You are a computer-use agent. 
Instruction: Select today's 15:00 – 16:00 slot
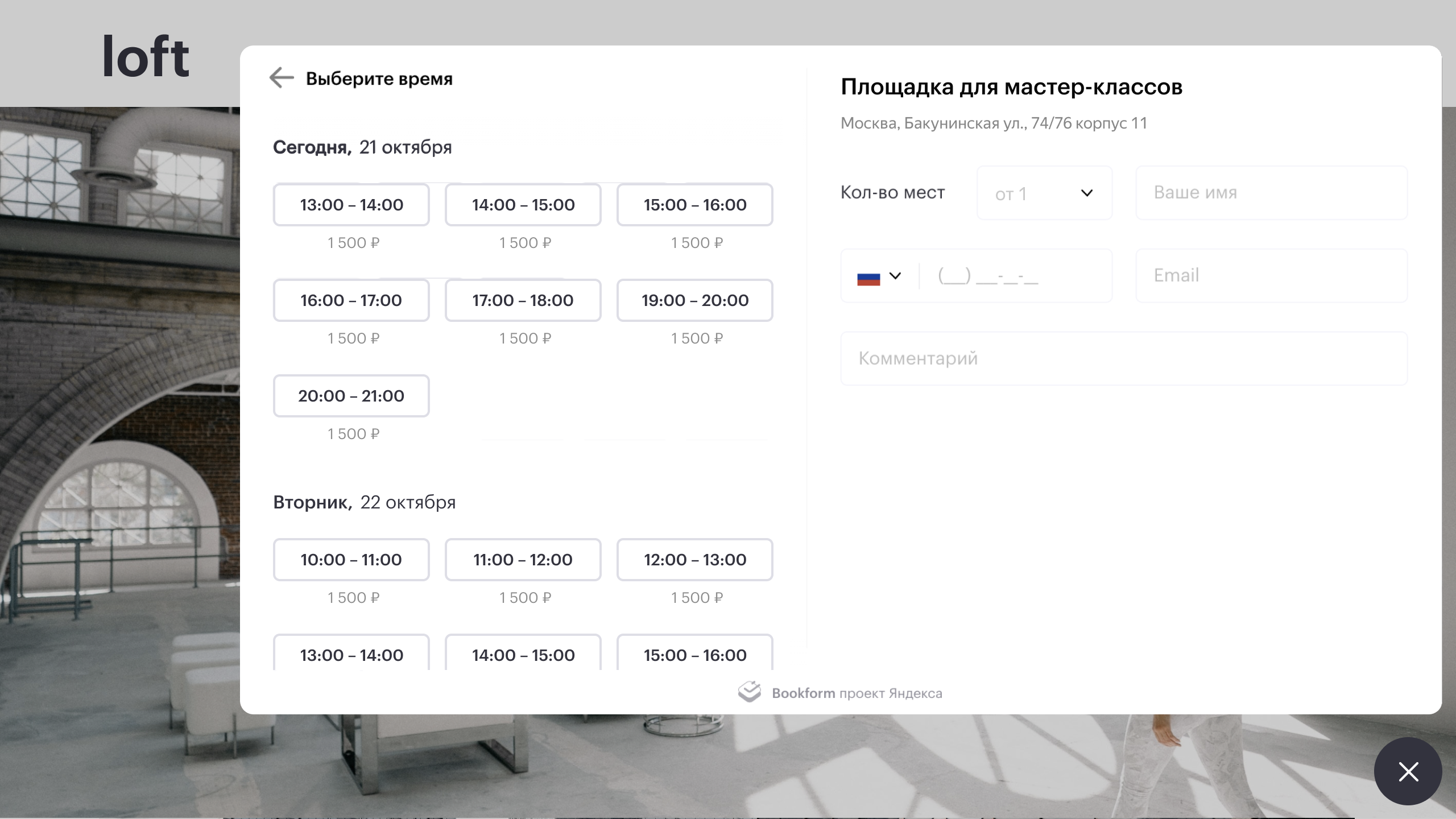pos(695,204)
